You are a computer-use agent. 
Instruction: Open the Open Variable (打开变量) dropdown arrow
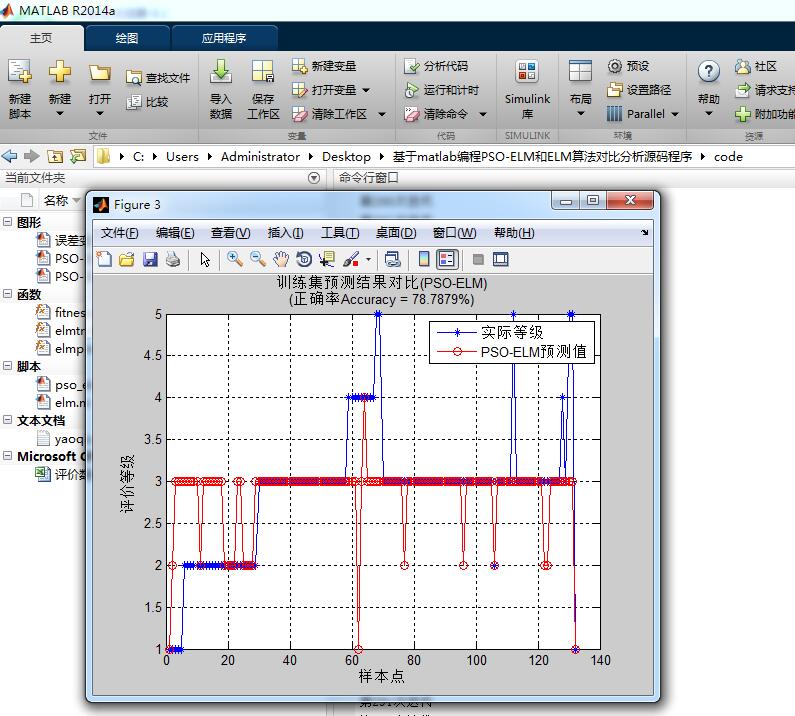pyautogui.click(x=366, y=90)
